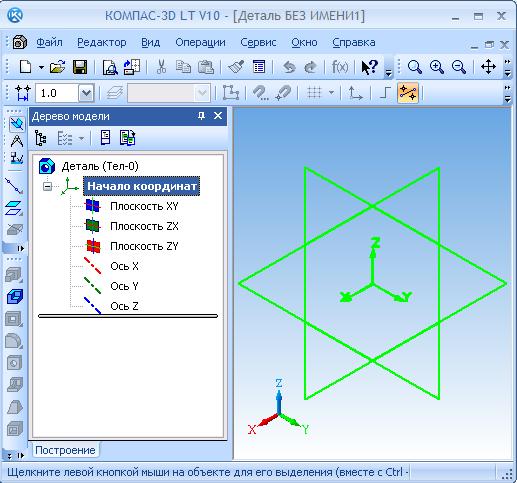517x483 pixels.
Task: Click the Copy icon
Action: click(183, 67)
